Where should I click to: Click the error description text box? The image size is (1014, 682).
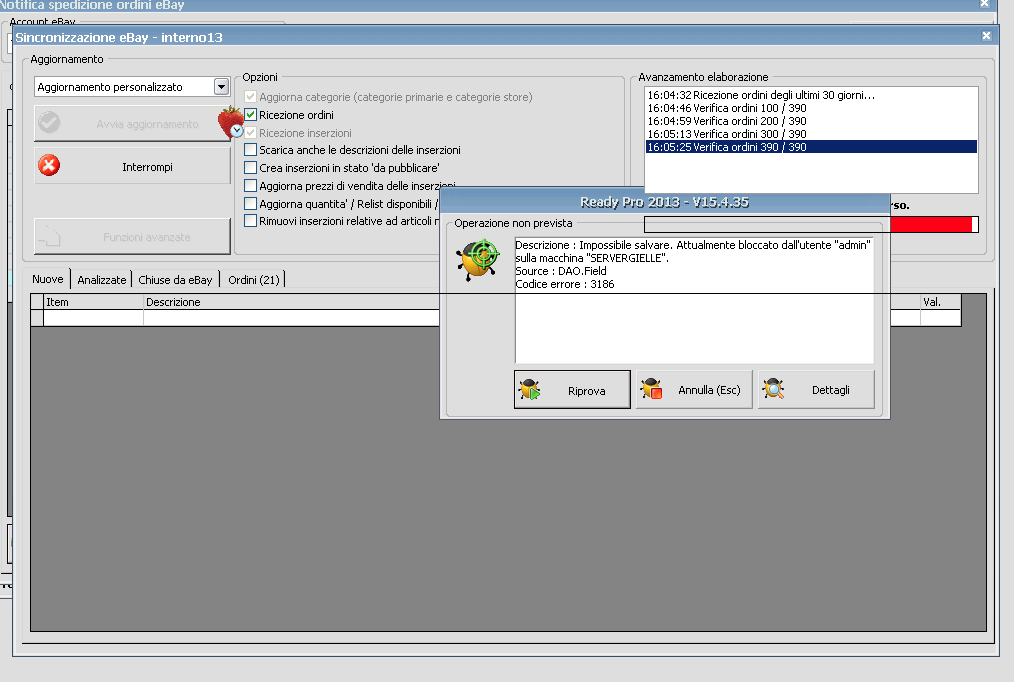pos(694,300)
